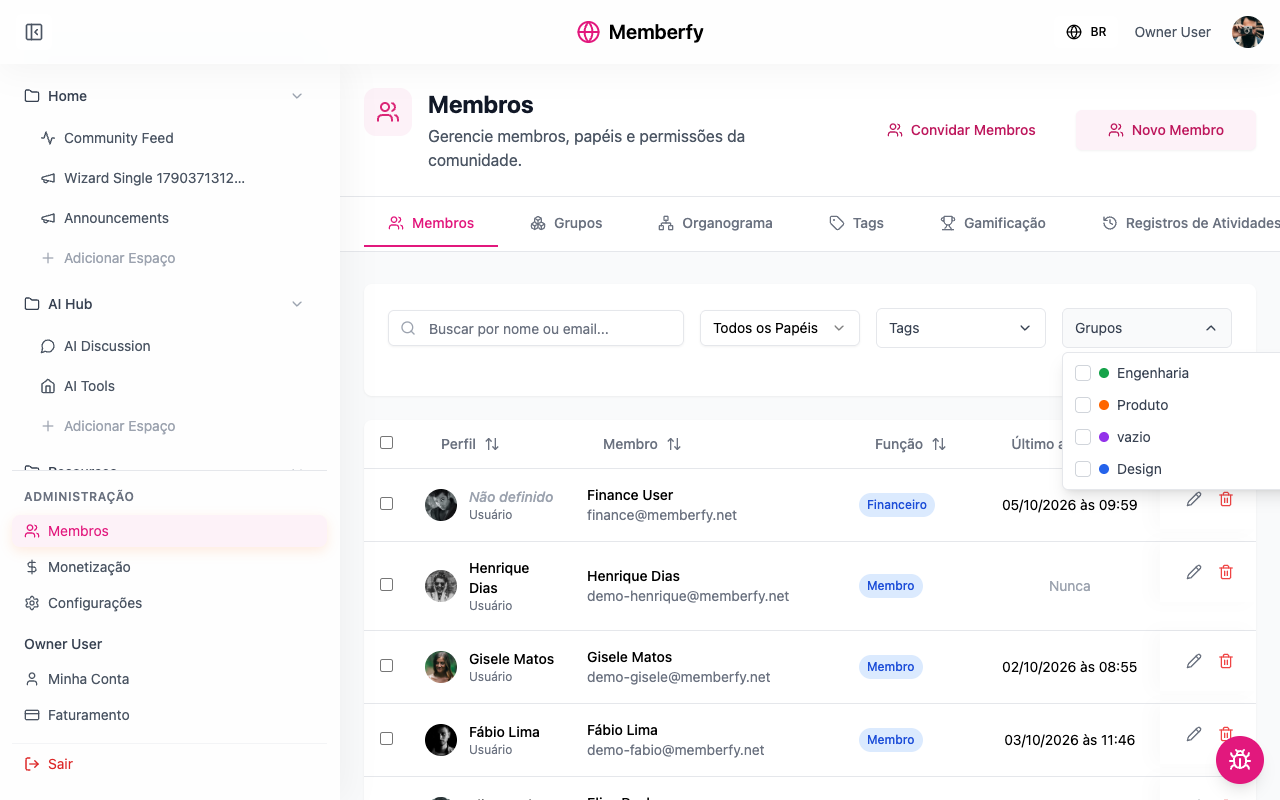
Task: Collapse the sidebar with the panel icon
Action: point(34,32)
